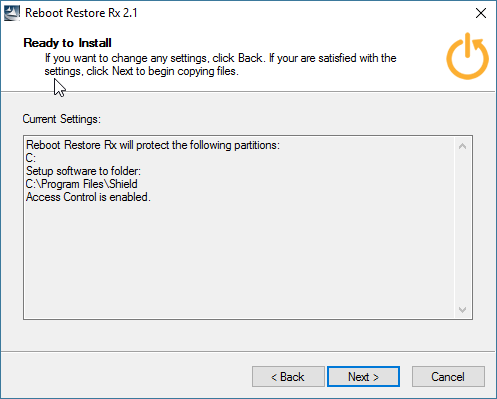The width and height of the screenshot is (497, 399).
Task: Begin copying files with the Next button
Action: [x=363, y=377]
